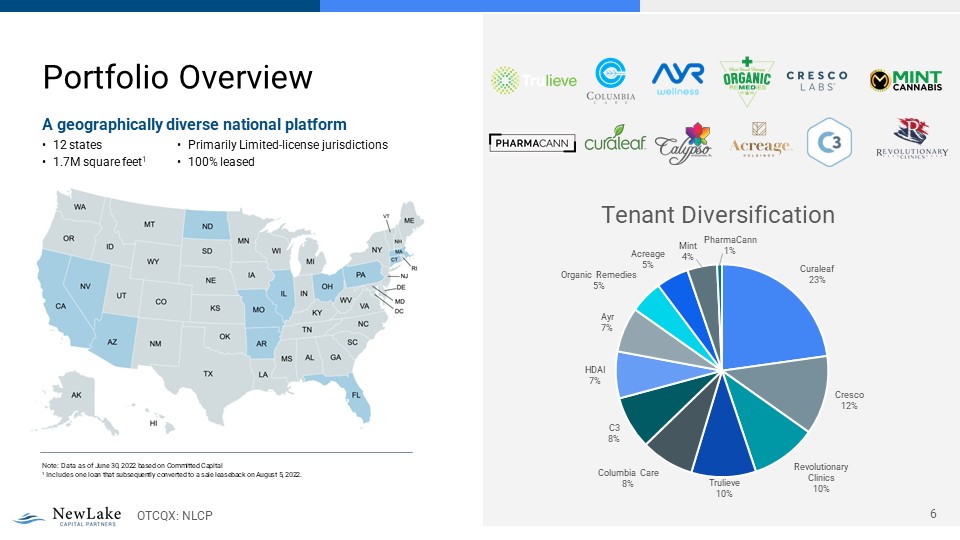Click the '100% leased' bullet
This screenshot has width=960, height=540.
pos(221,162)
